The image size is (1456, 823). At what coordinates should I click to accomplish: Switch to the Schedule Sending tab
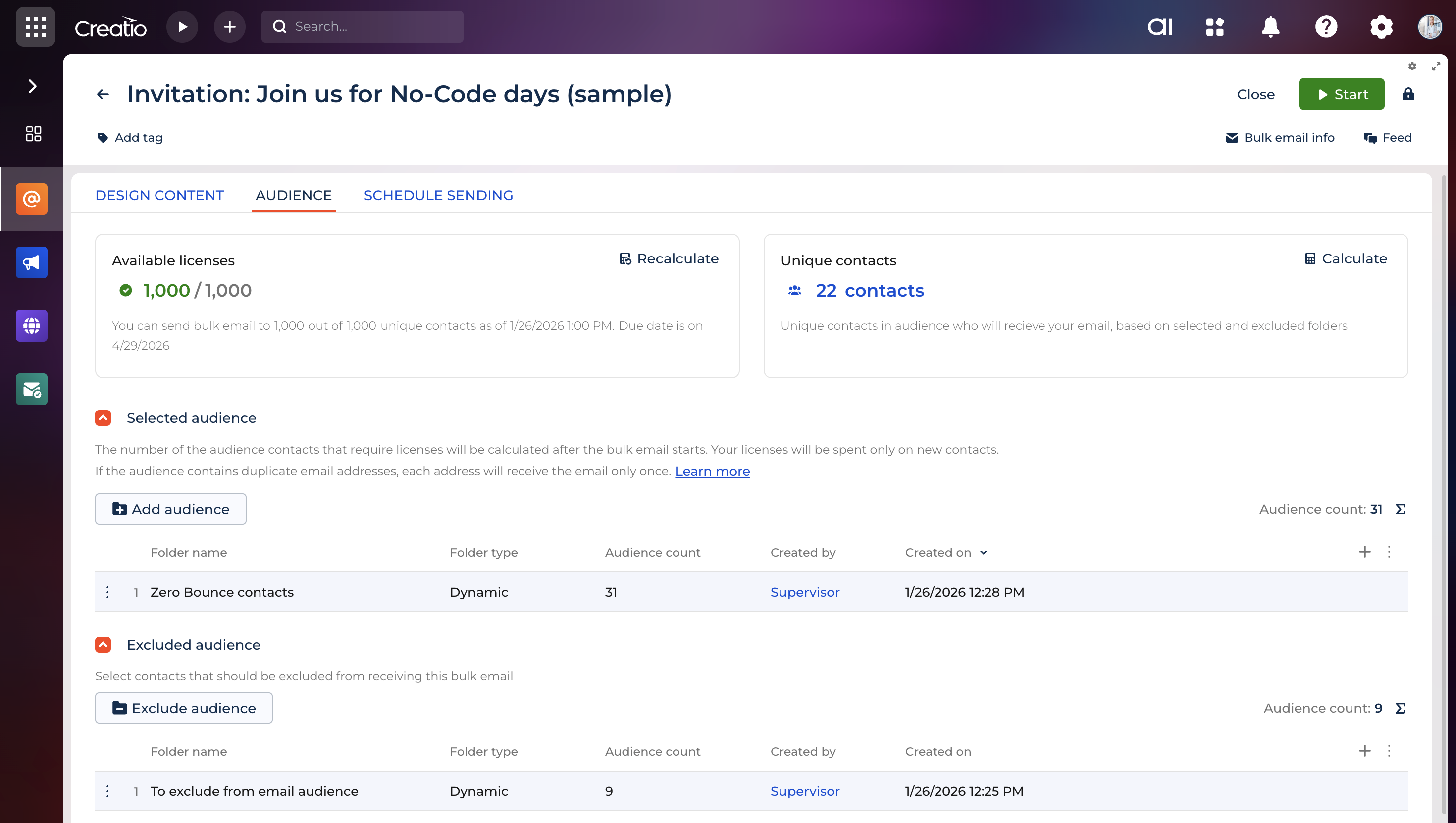tap(438, 195)
